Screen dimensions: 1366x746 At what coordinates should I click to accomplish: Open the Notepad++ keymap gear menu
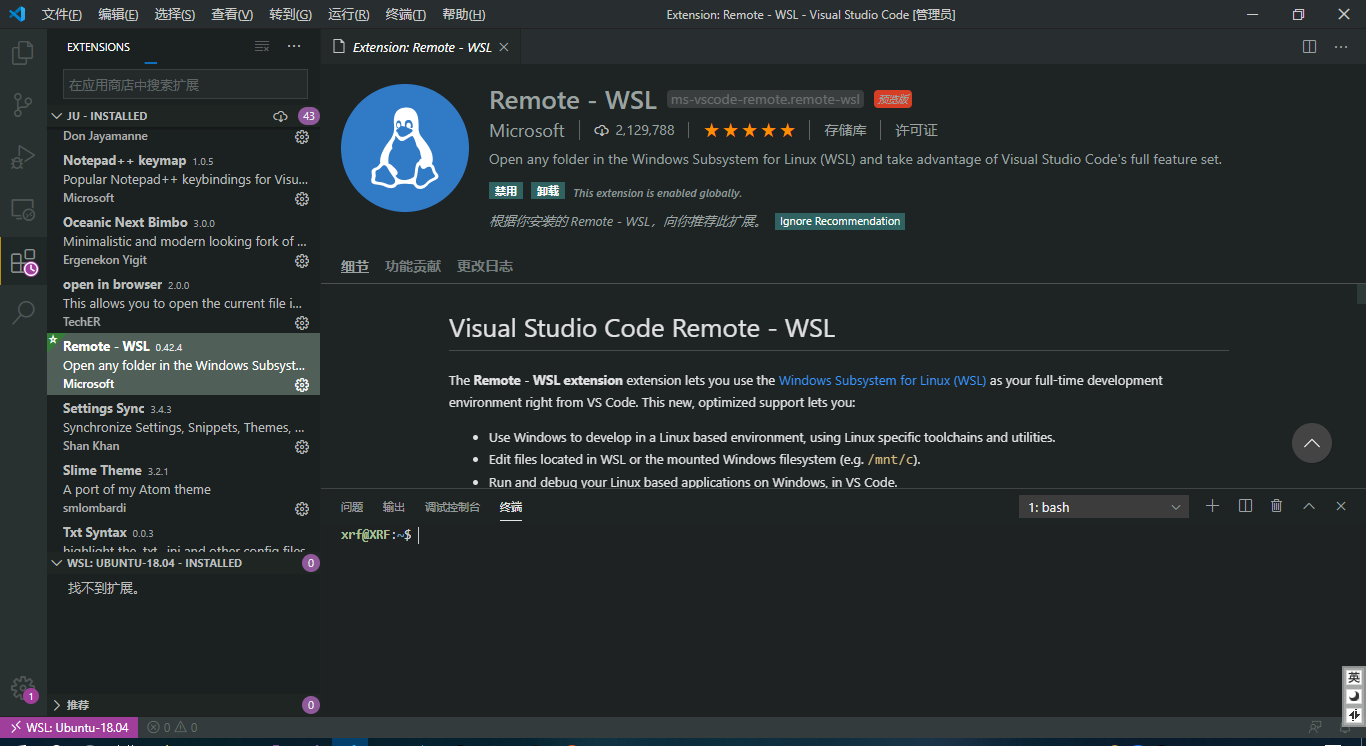pyautogui.click(x=302, y=199)
